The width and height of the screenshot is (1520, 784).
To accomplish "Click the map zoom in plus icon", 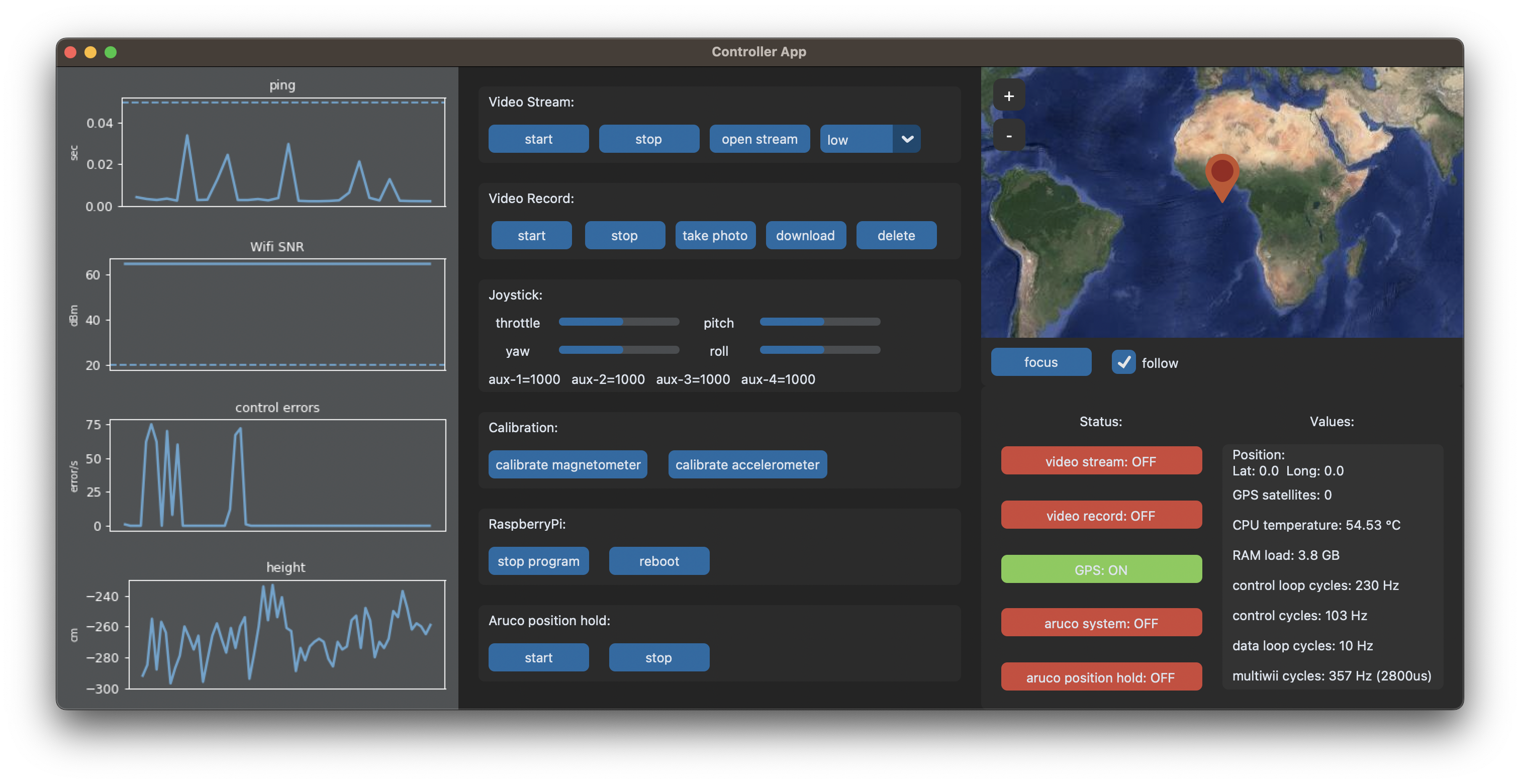I will pyautogui.click(x=1008, y=96).
